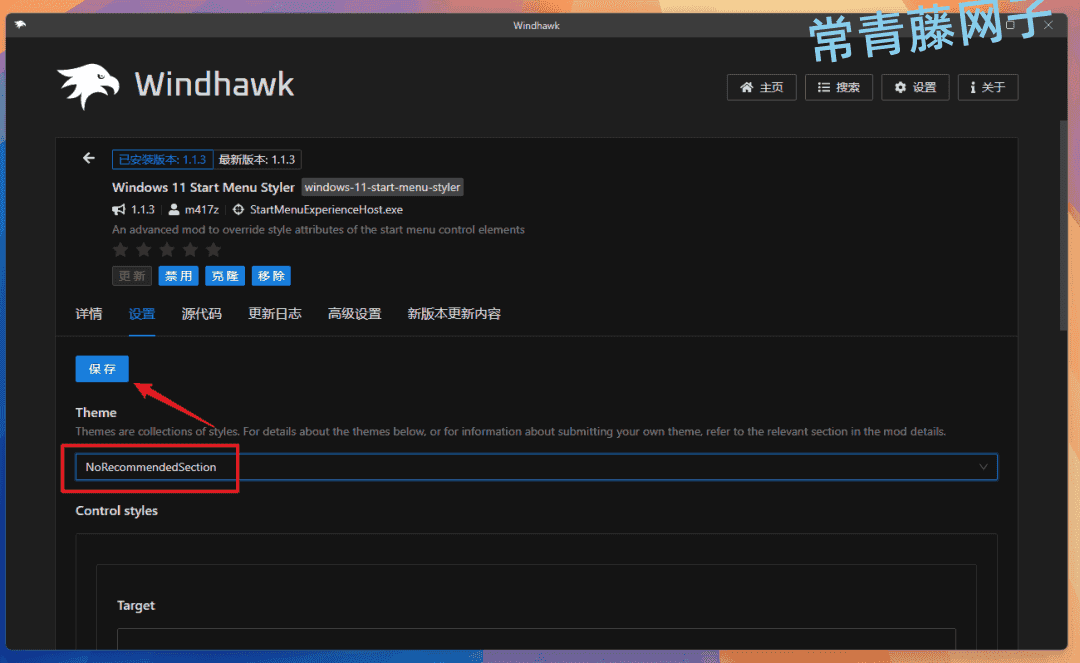The height and width of the screenshot is (663, 1080).
Task: Rate the mod three stars
Action: (167, 249)
